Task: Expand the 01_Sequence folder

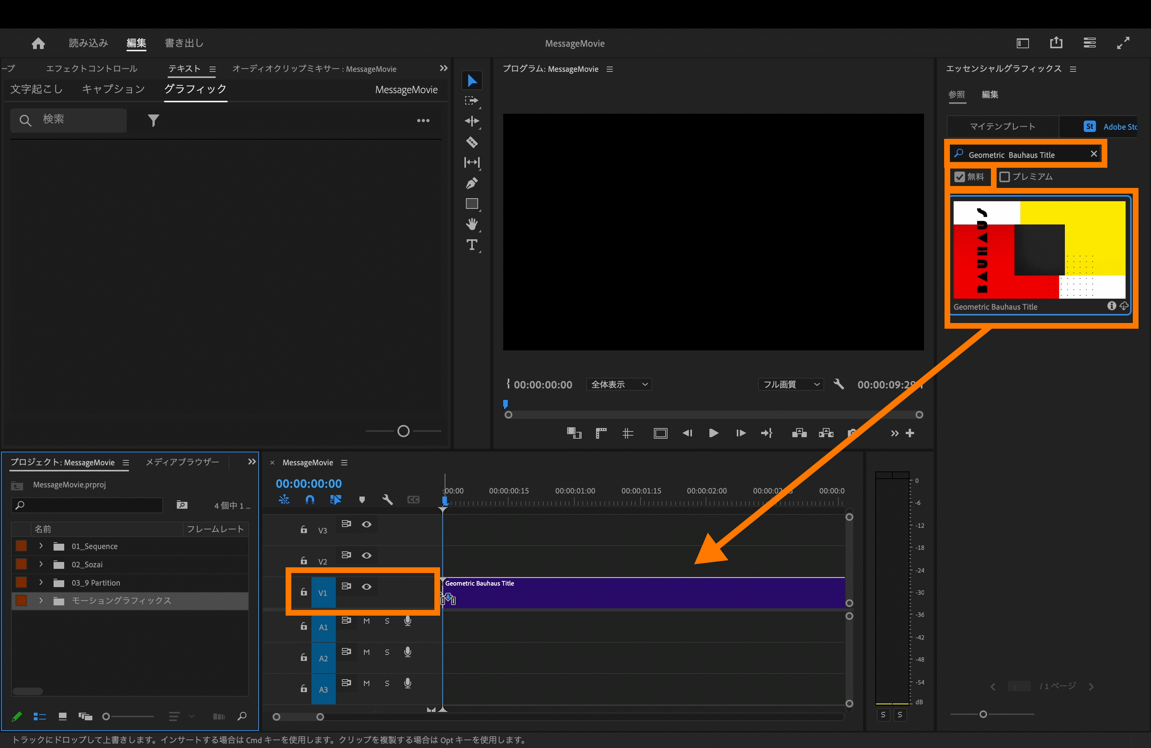Action: tap(41, 547)
